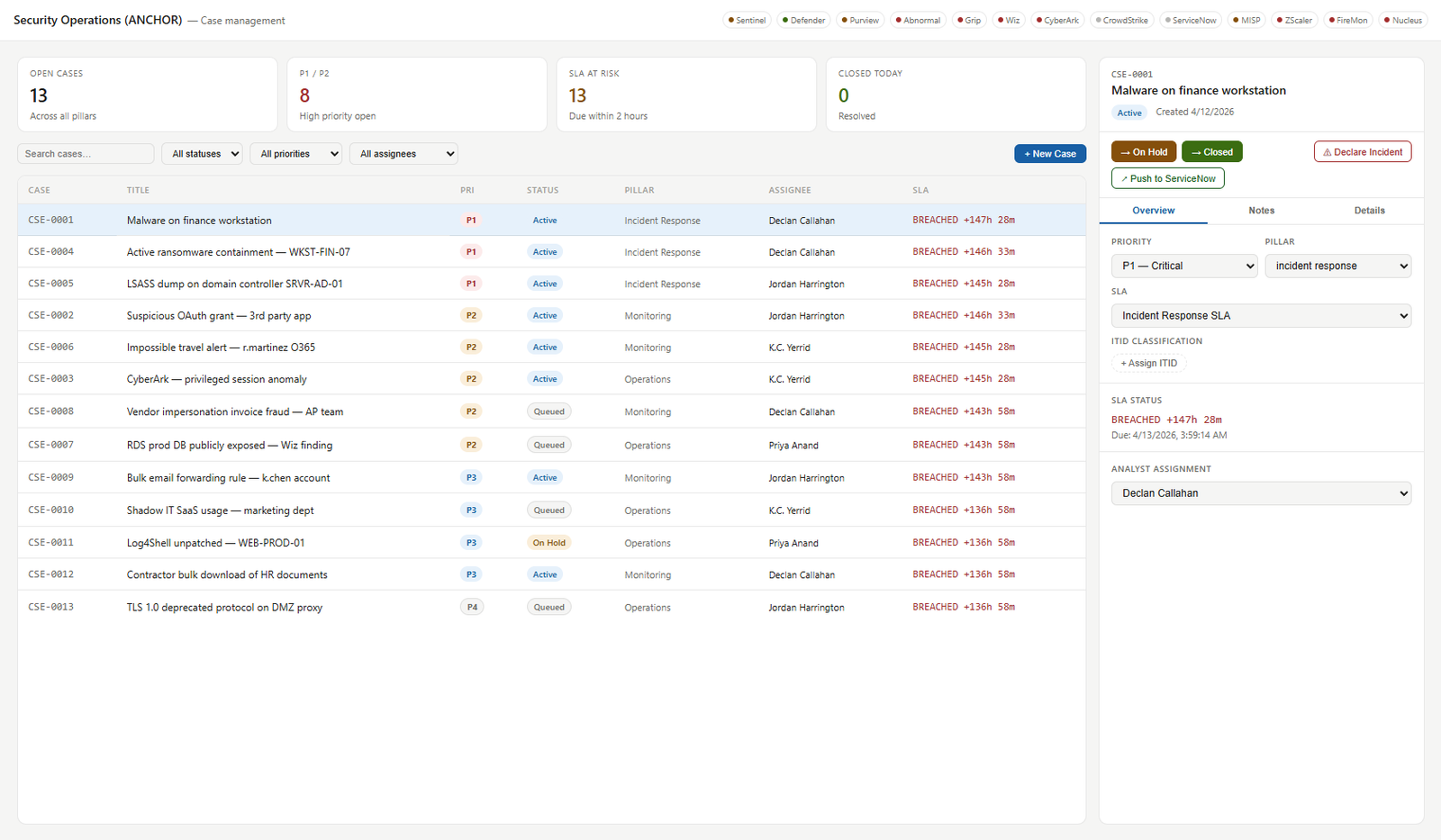Expand the All priorities filter
Image resolution: width=1441 pixels, height=840 pixels.
[296, 154]
